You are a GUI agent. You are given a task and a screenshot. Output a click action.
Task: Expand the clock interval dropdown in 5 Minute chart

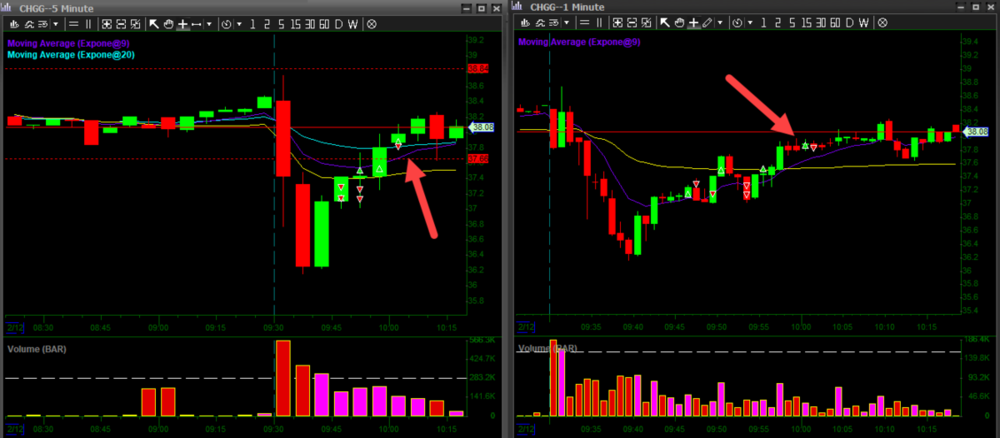coord(240,23)
